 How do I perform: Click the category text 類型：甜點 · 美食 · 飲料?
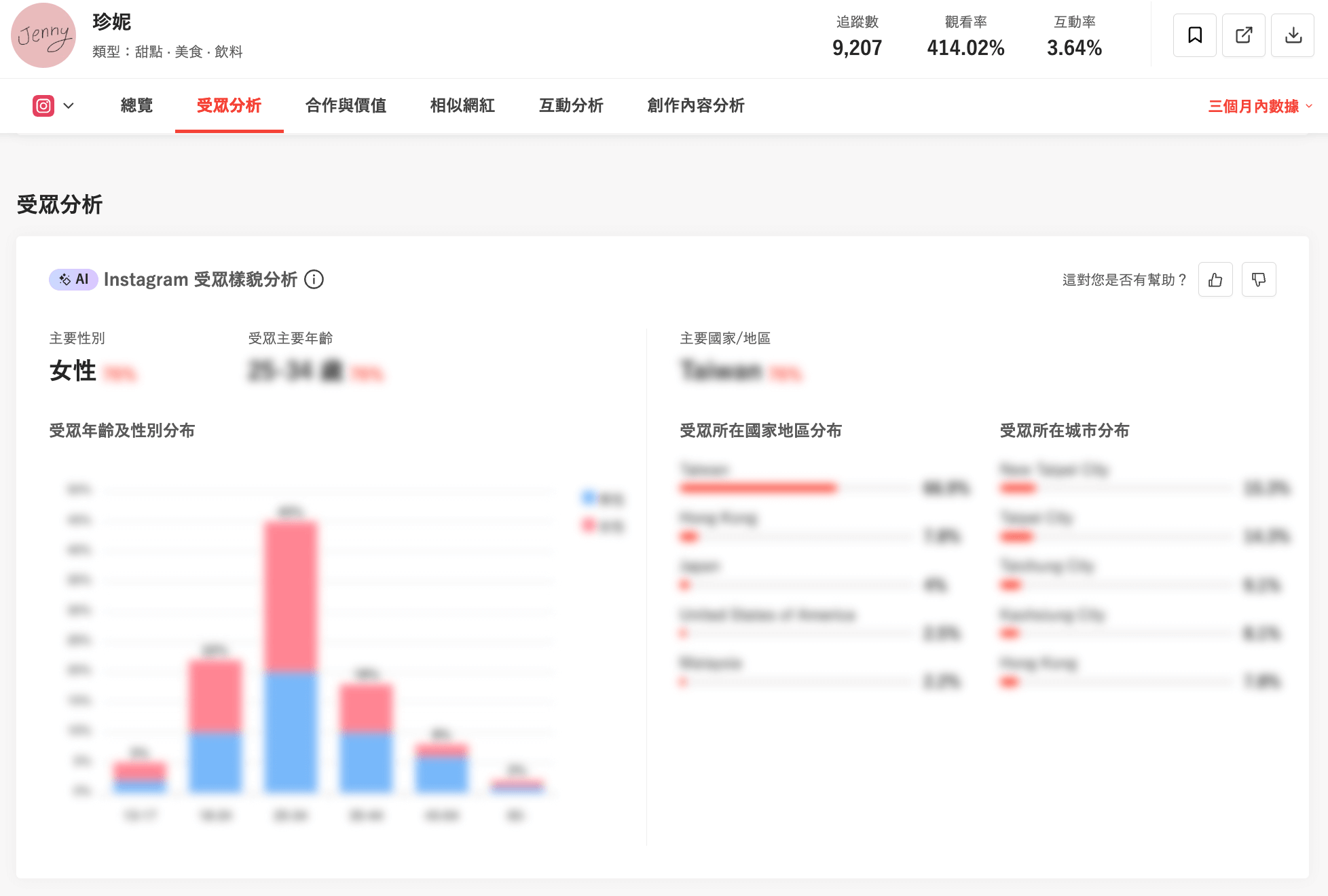tap(168, 52)
